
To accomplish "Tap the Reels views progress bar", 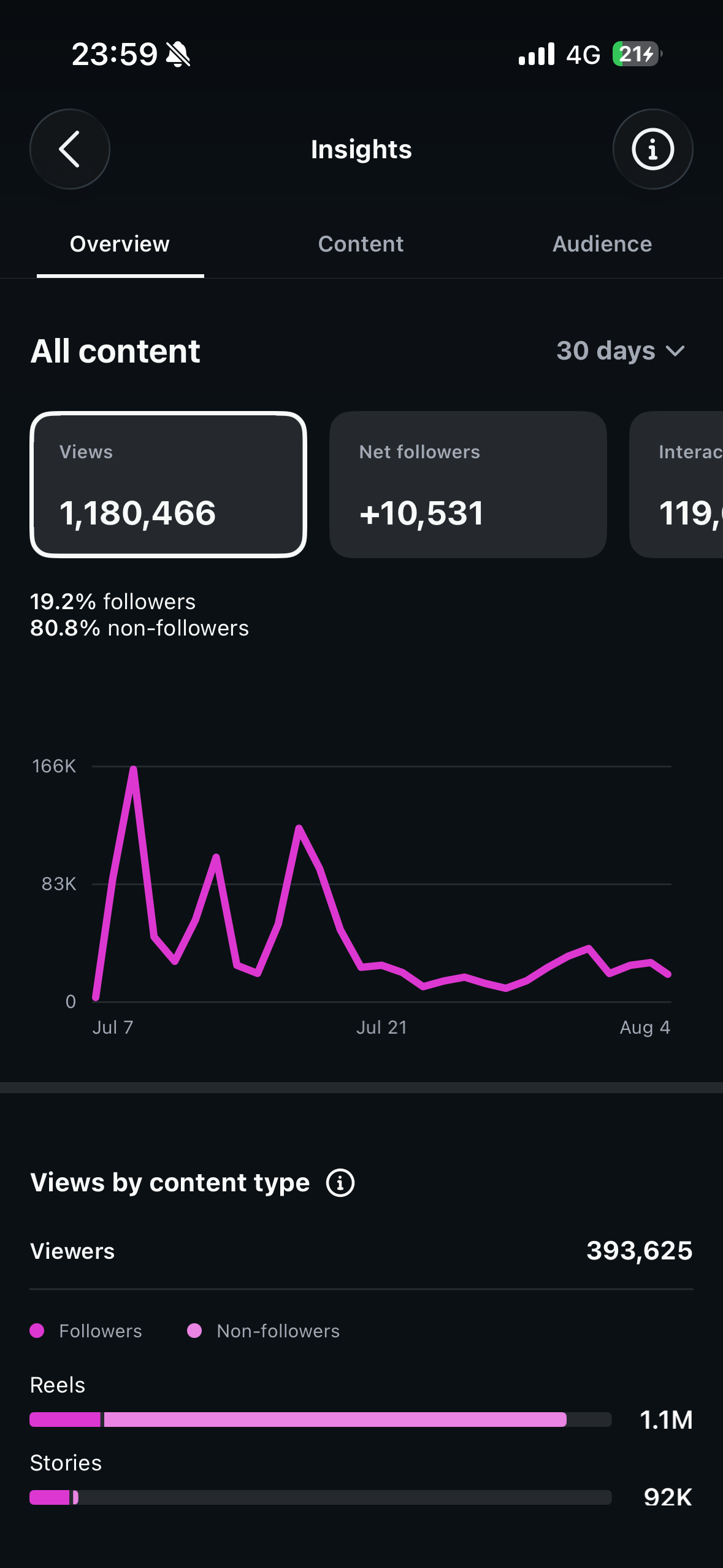I will pyautogui.click(x=321, y=1419).
